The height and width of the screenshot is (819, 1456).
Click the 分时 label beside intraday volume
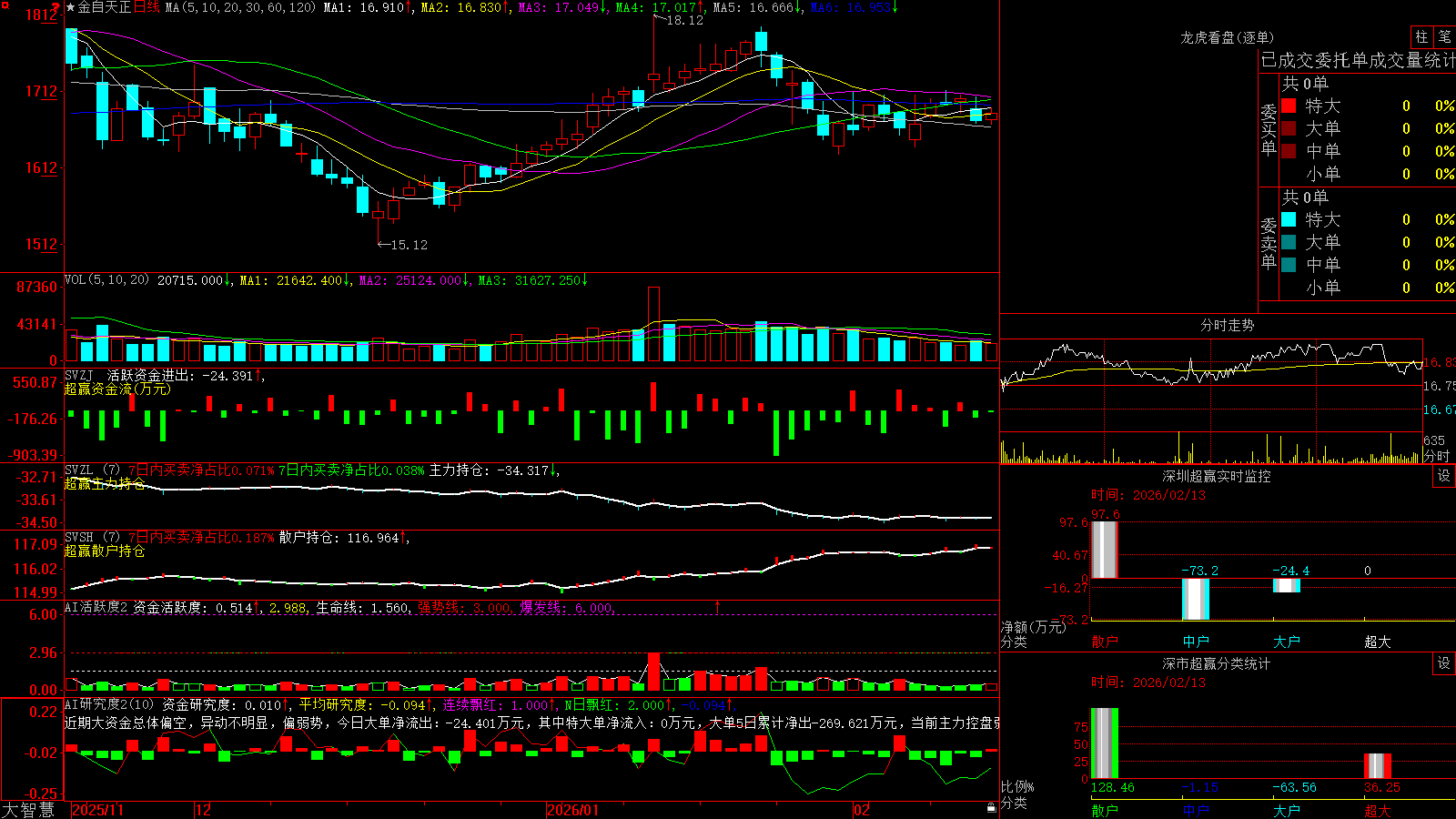pyautogui.click(x=1436, y=456)
